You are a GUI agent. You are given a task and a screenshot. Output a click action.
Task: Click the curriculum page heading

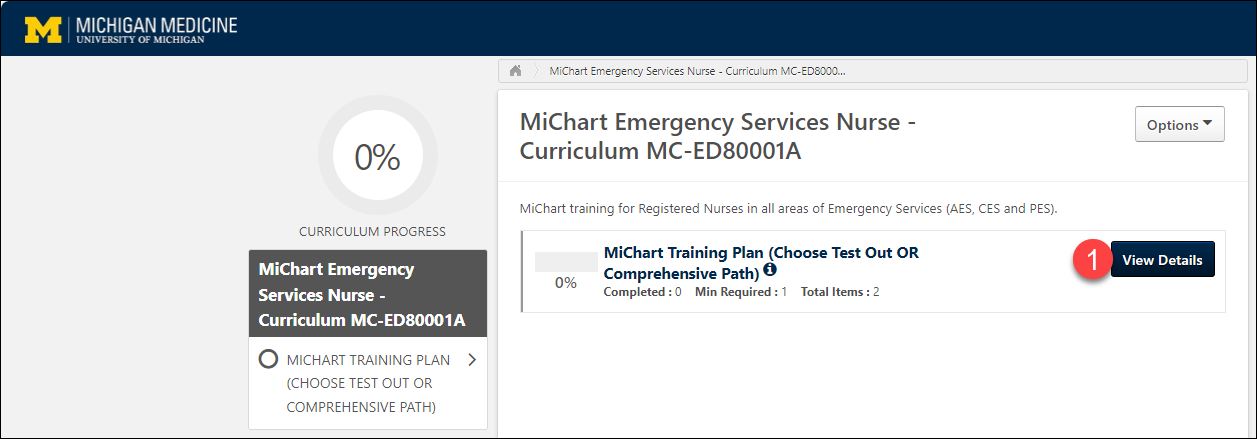718,137
